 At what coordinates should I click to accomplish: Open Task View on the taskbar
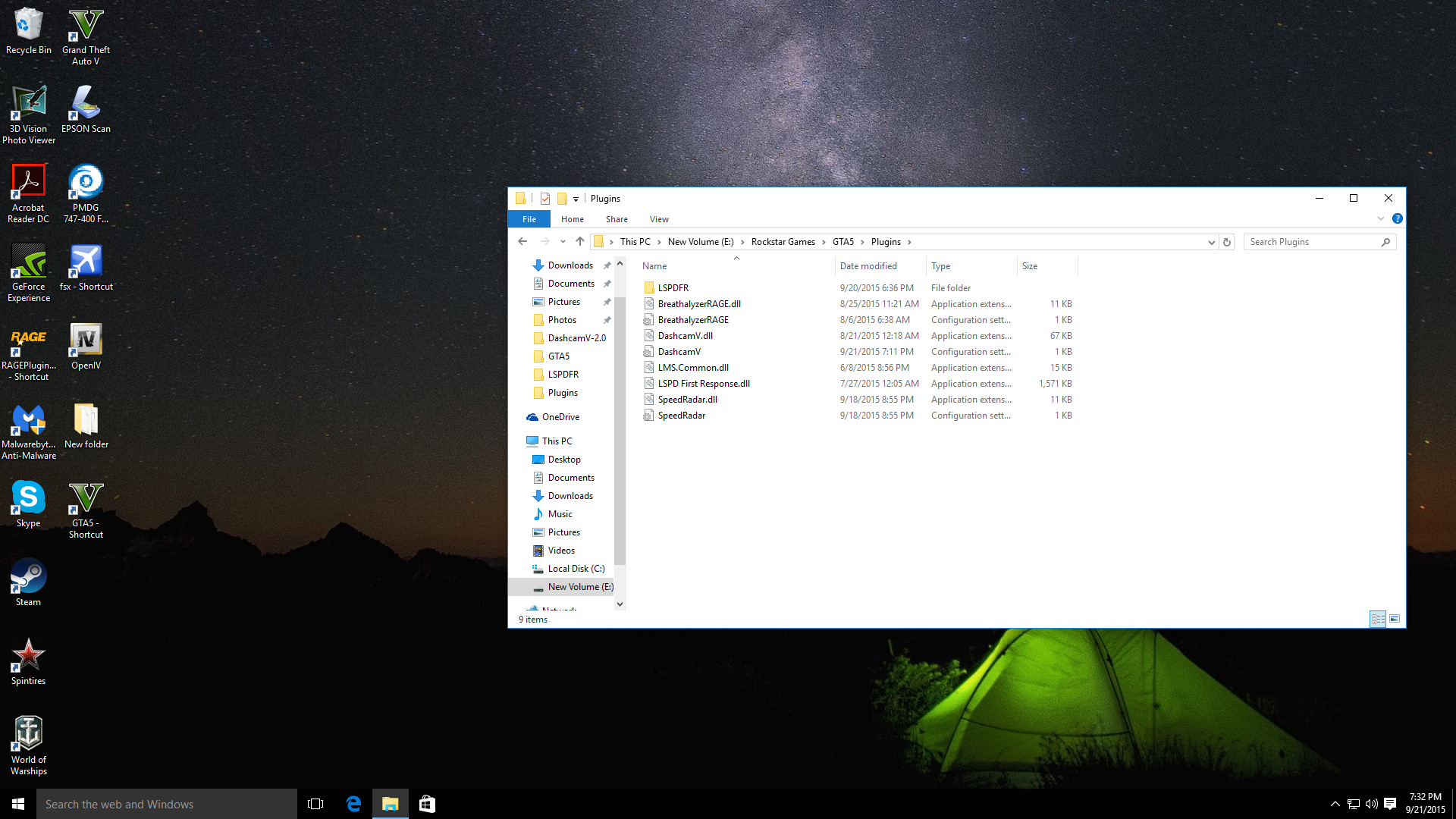pos(315,804)
